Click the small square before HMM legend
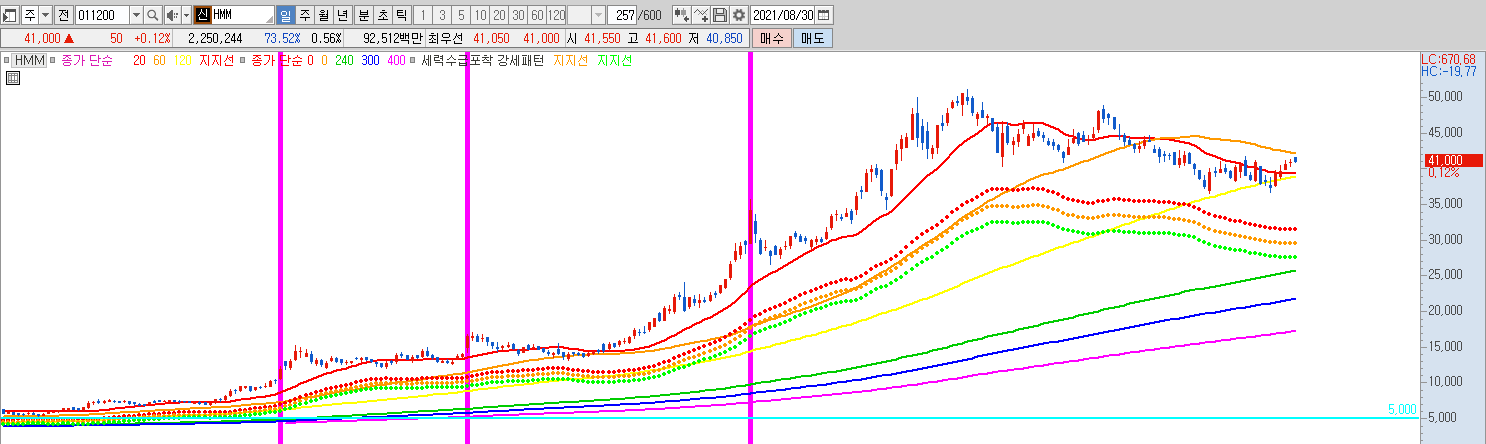 [x=7, y=61]
